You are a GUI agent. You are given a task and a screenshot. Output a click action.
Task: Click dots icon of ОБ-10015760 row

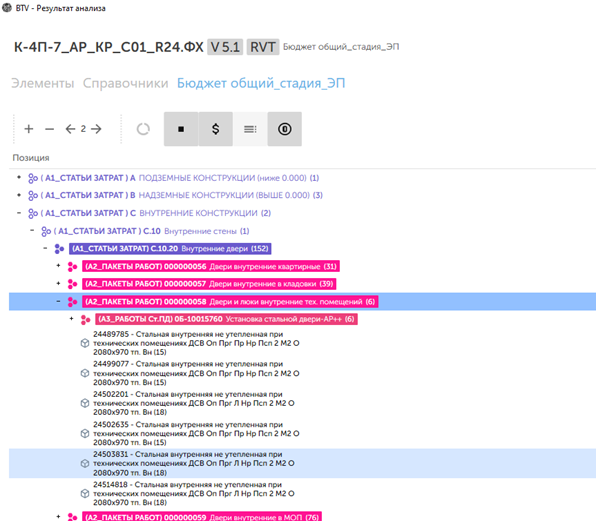tap(85, 320)
